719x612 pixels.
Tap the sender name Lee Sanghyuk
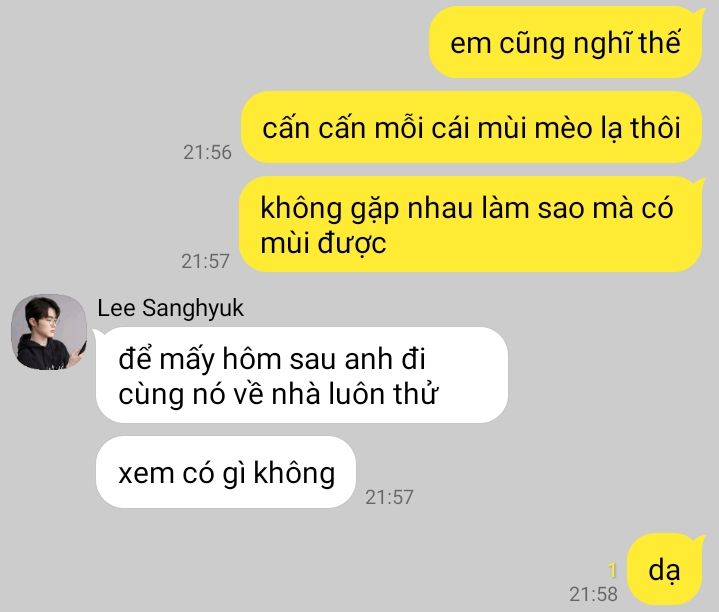click(x=170, y=308)
